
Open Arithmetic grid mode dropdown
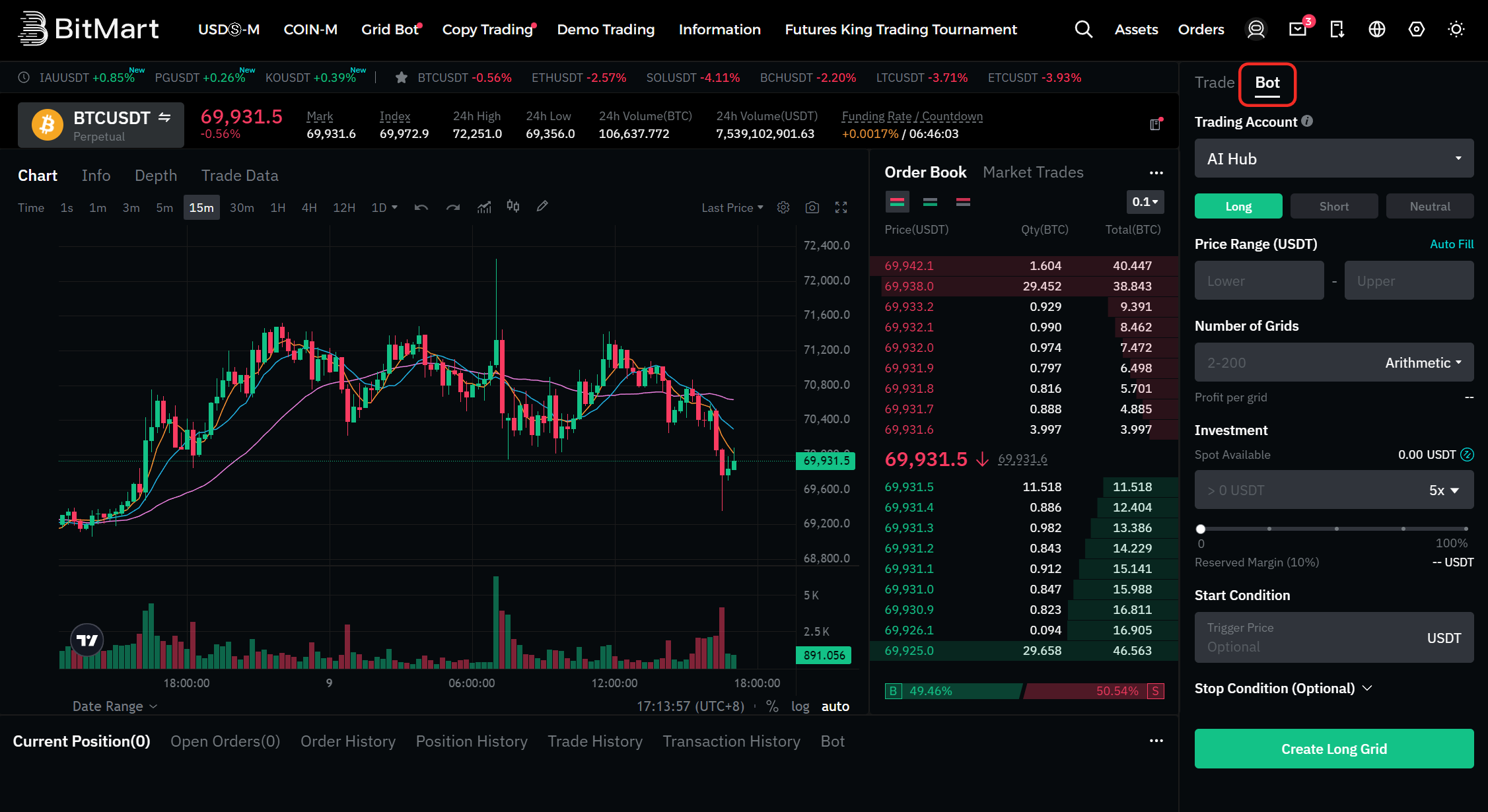click(x=1423, y=362)
